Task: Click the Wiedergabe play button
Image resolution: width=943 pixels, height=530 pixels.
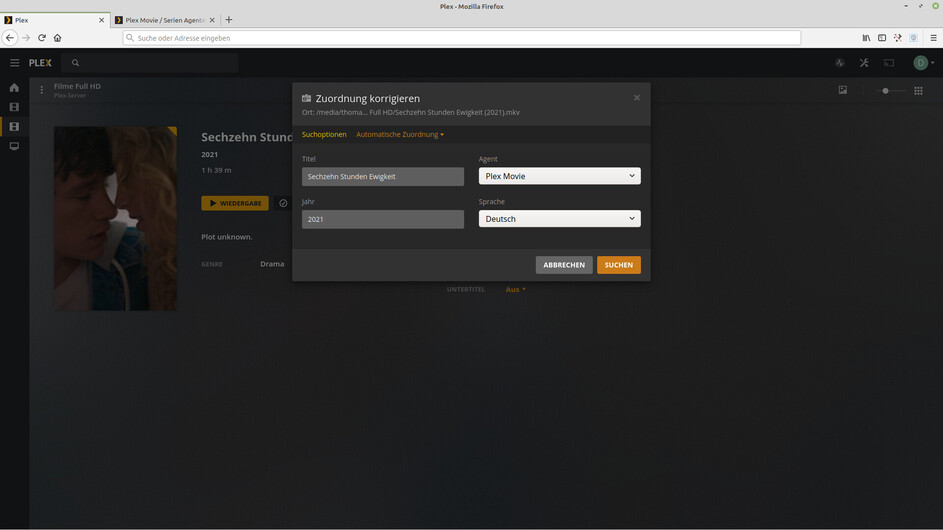Action: point(235,203)
